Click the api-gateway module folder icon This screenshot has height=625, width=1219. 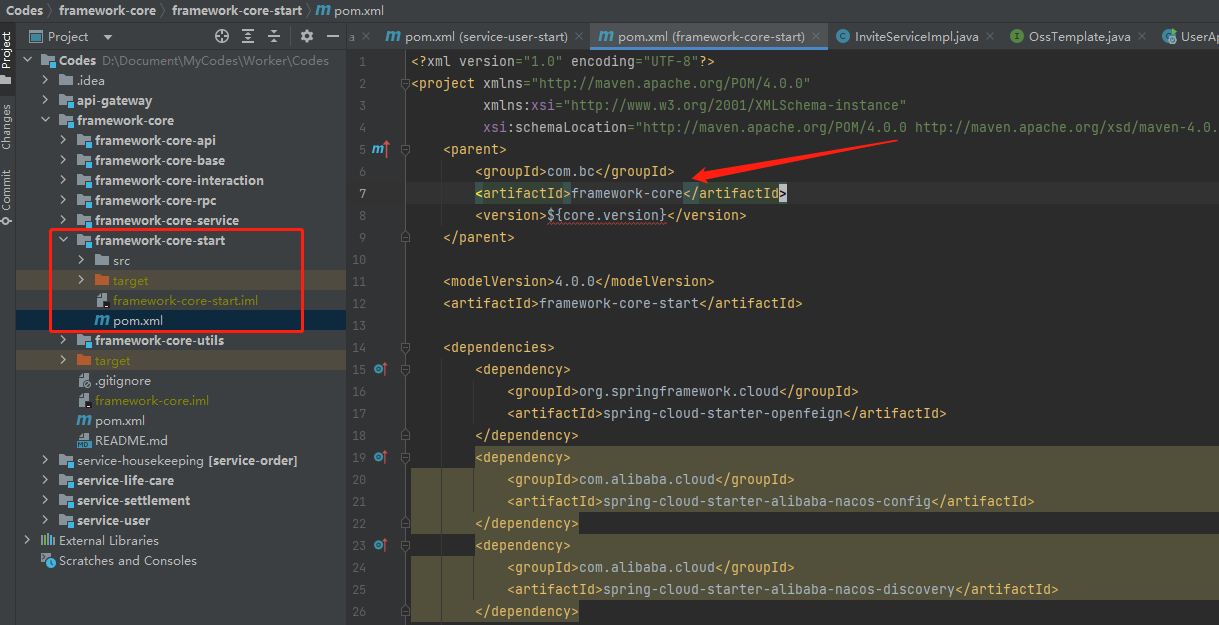[x=67, y=100]
